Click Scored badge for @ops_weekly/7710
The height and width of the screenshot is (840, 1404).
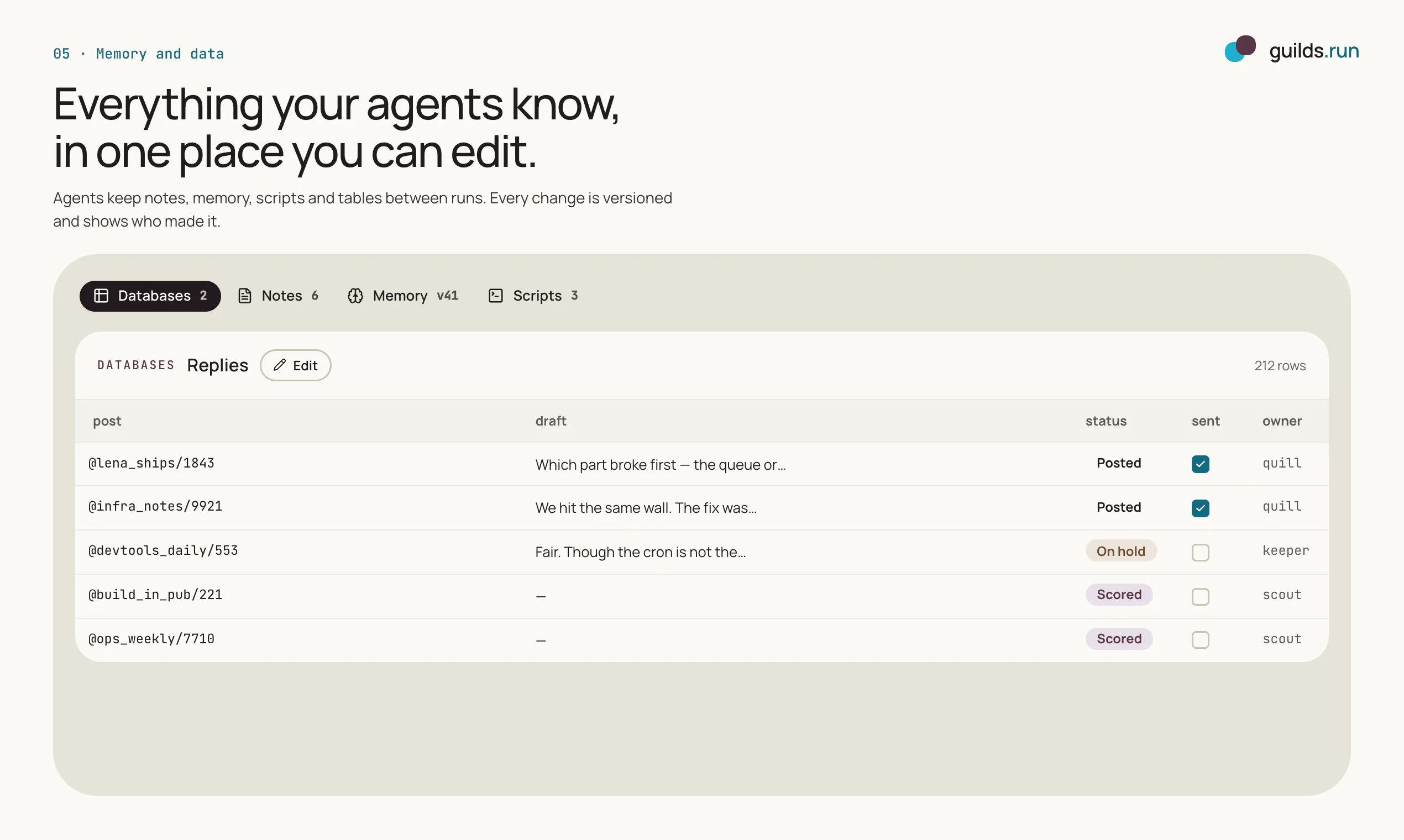click(x=1119, y=638)
